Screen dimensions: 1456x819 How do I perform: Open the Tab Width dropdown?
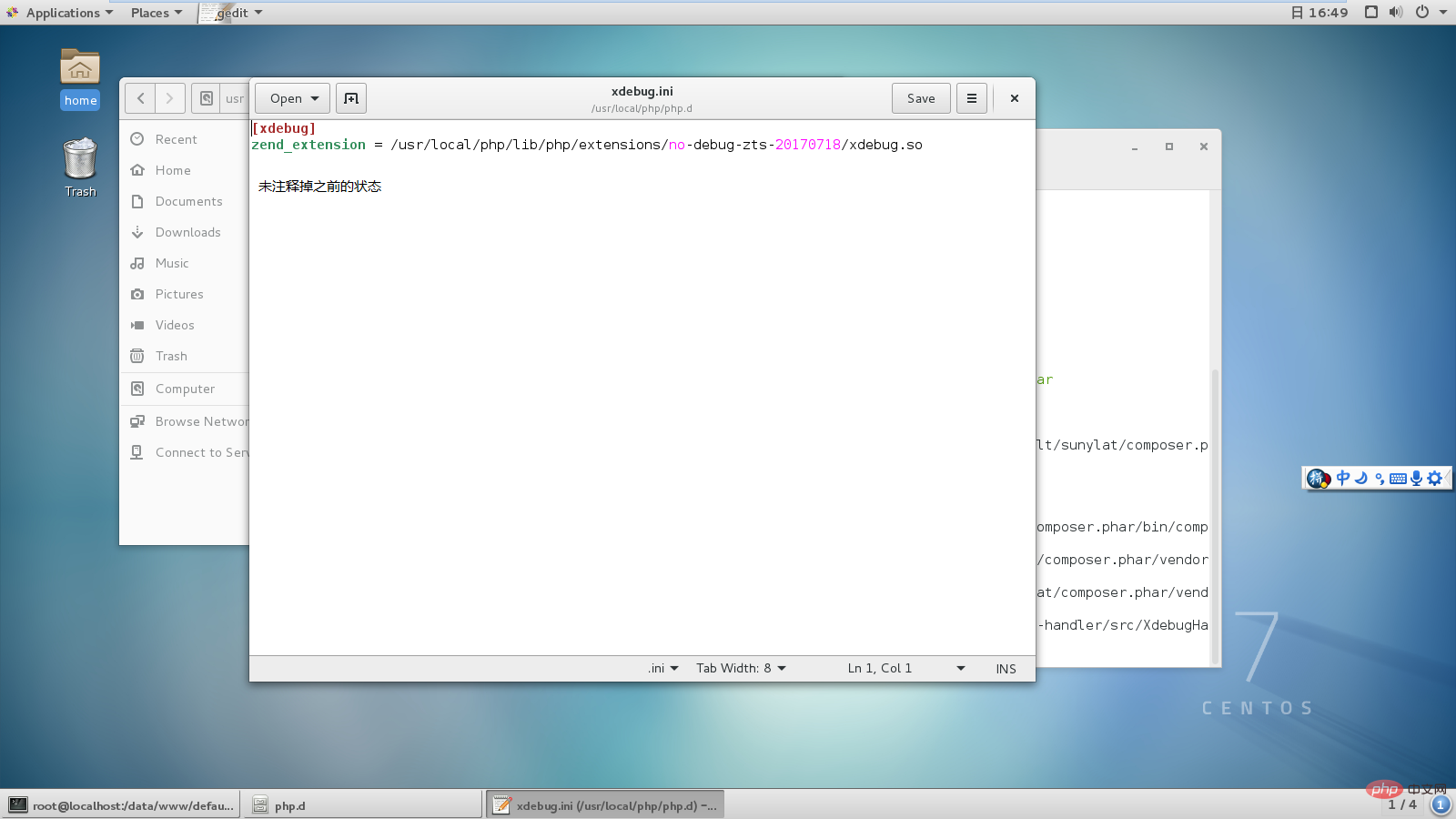click(741, 669)
